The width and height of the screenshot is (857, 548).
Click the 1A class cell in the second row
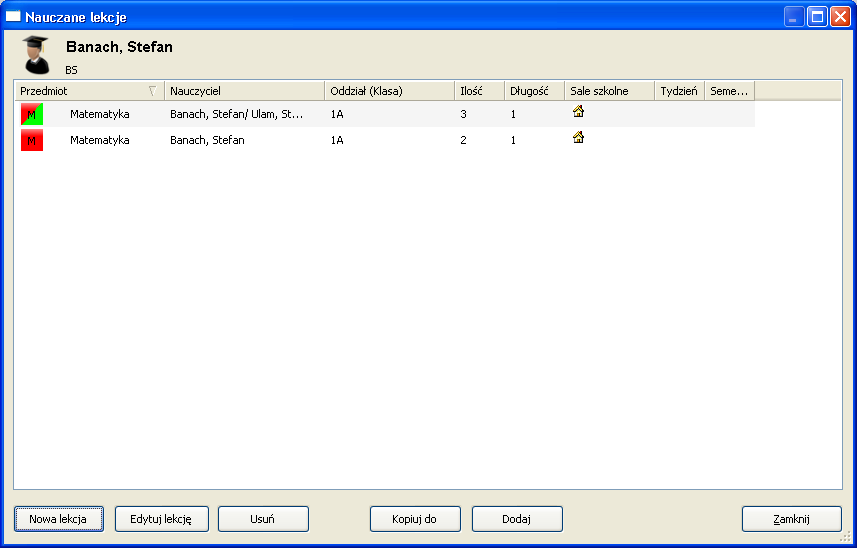coord(337,140)
